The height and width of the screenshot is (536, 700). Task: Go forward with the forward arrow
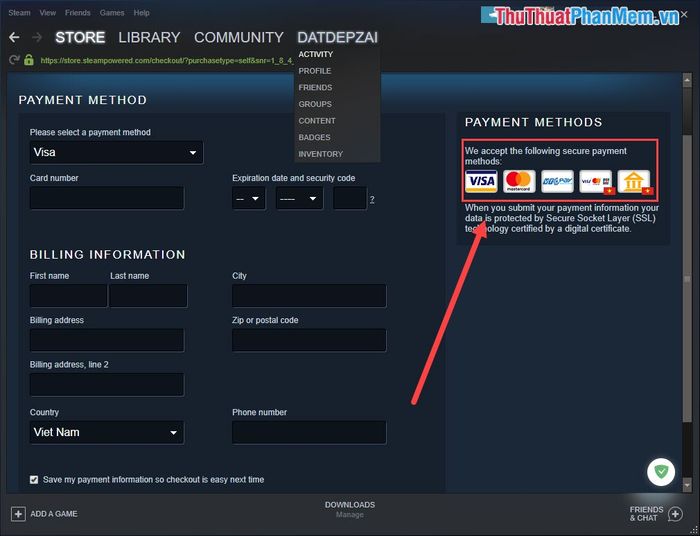37,37
